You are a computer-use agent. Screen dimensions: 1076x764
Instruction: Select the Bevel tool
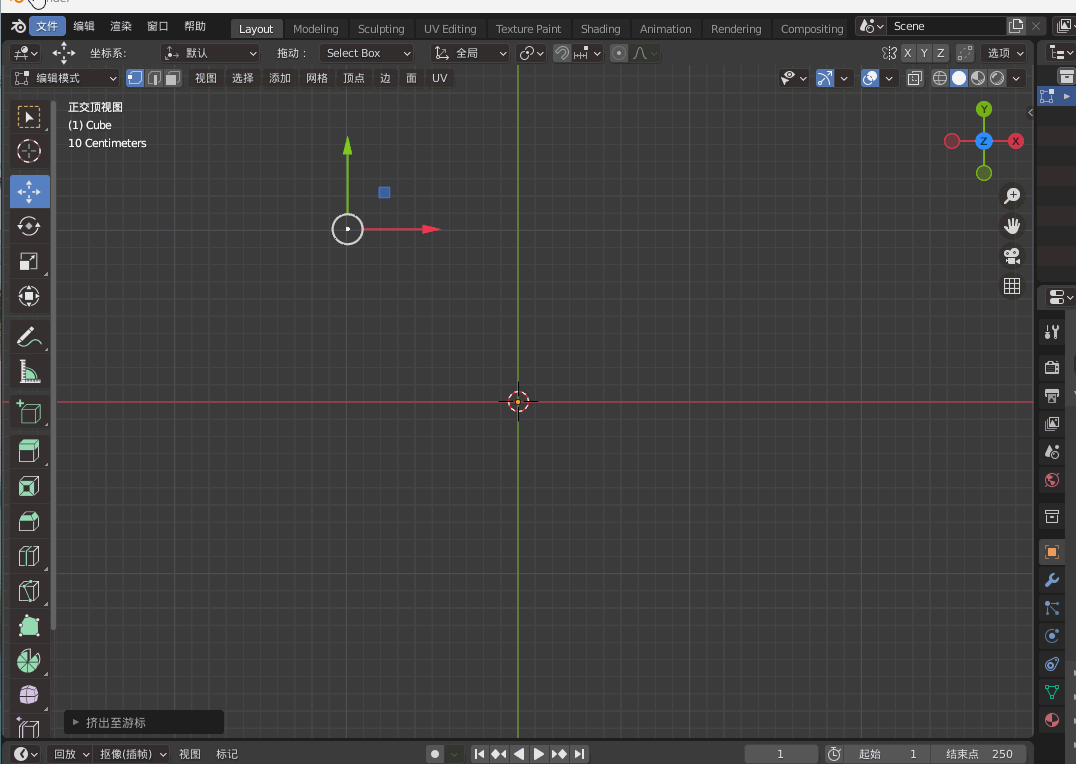pos(29,522)
